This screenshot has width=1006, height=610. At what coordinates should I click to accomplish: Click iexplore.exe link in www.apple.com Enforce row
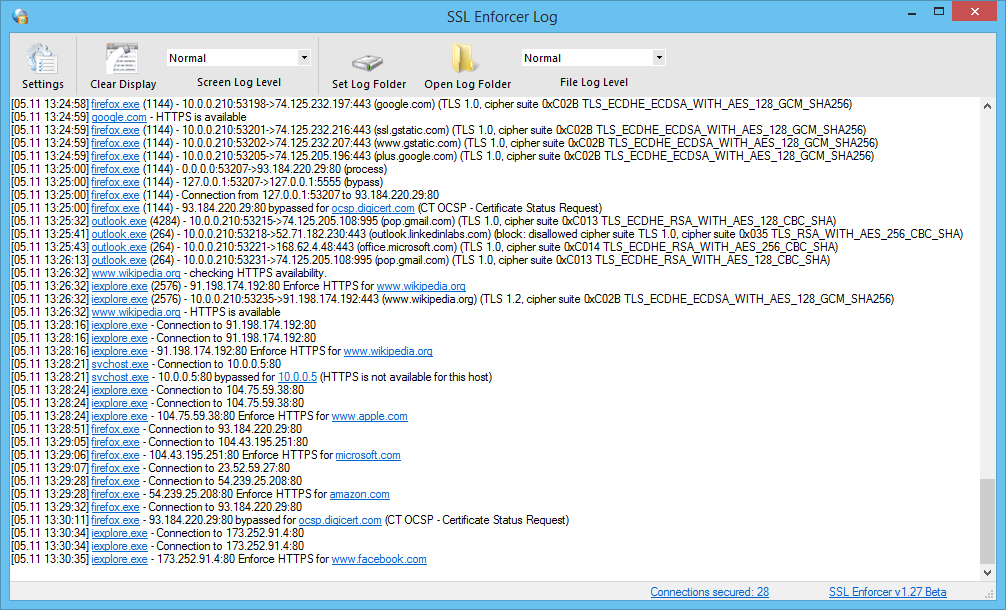pos(119,416)
